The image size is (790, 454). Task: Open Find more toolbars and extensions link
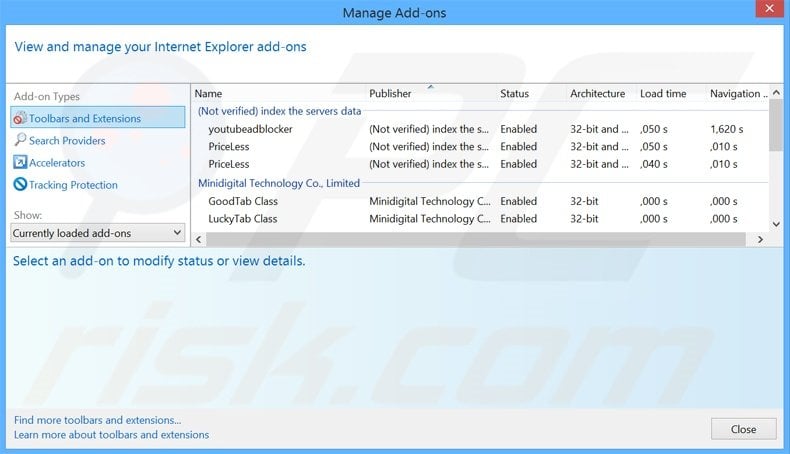(x=98, y=420)
